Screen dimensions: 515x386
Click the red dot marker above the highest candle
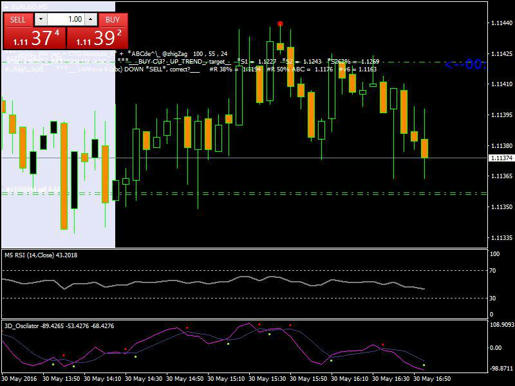[280, 24]
